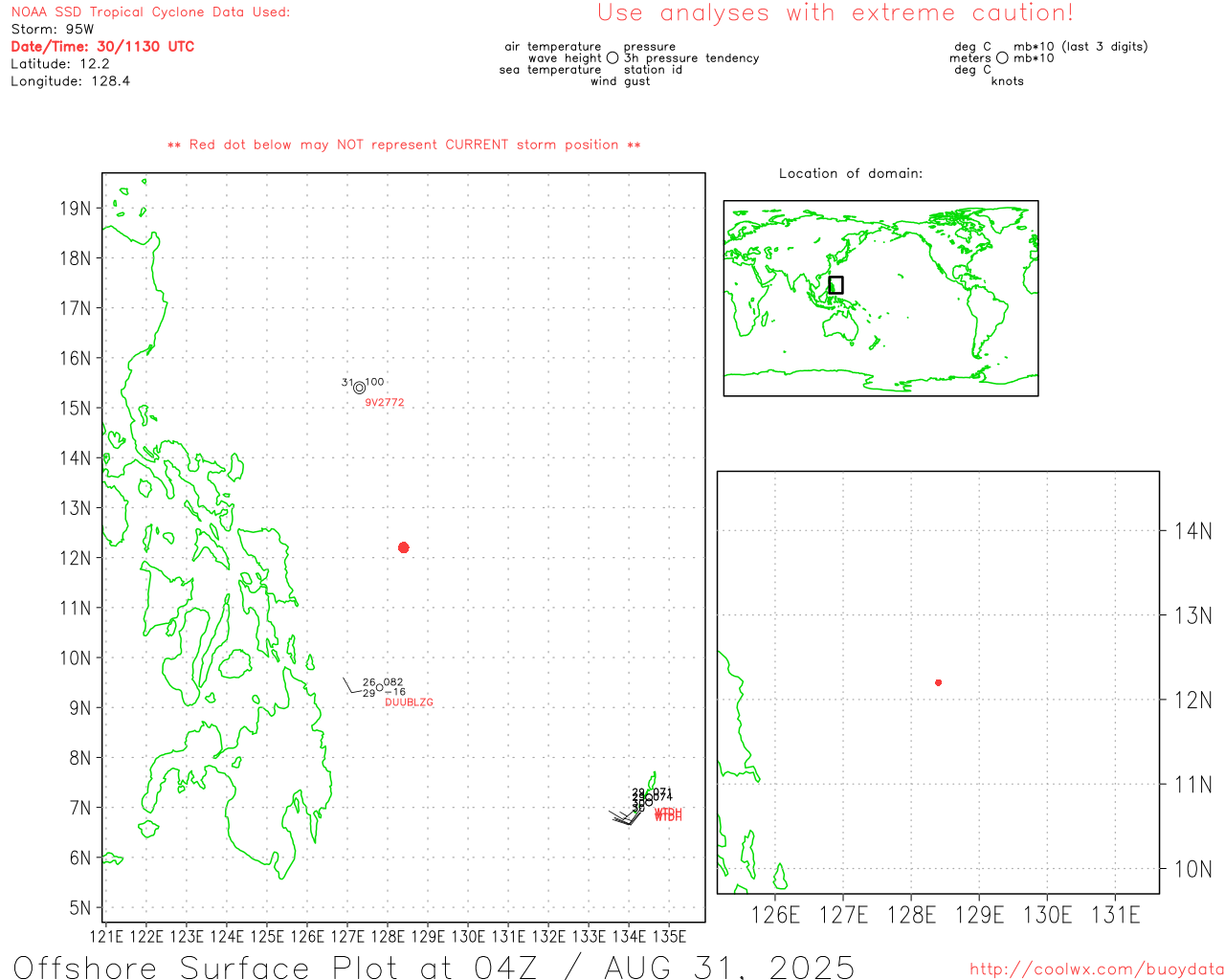Select the world map domain thumbnail

coord(880,298)
